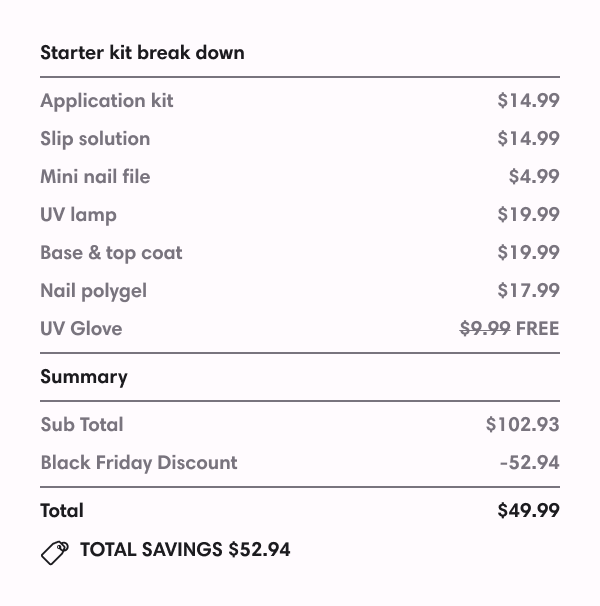Click the bold Total label

[x=62, y=510]
